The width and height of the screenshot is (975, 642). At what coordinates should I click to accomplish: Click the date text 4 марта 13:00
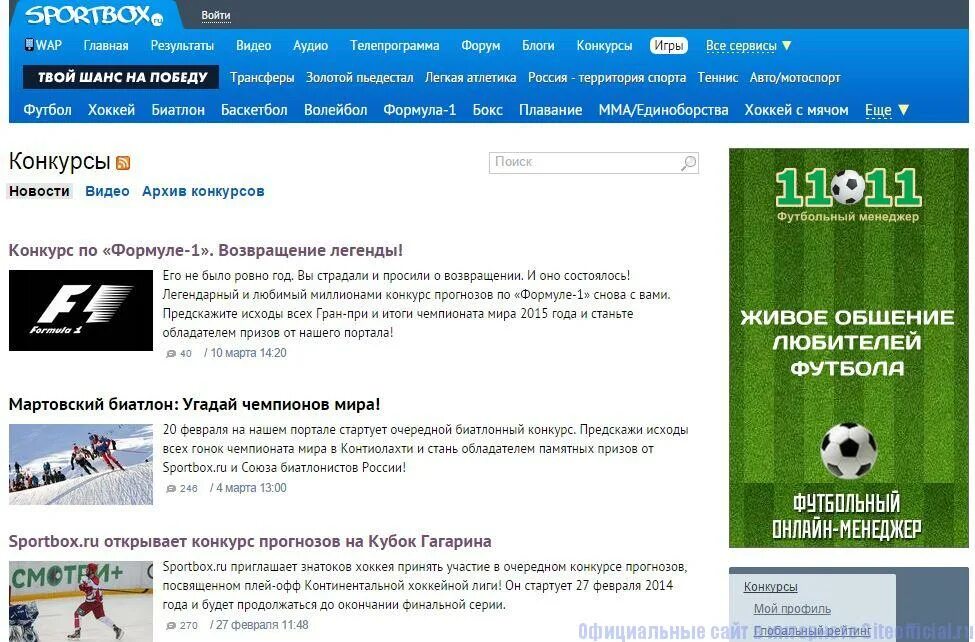[x=251, y=488]
